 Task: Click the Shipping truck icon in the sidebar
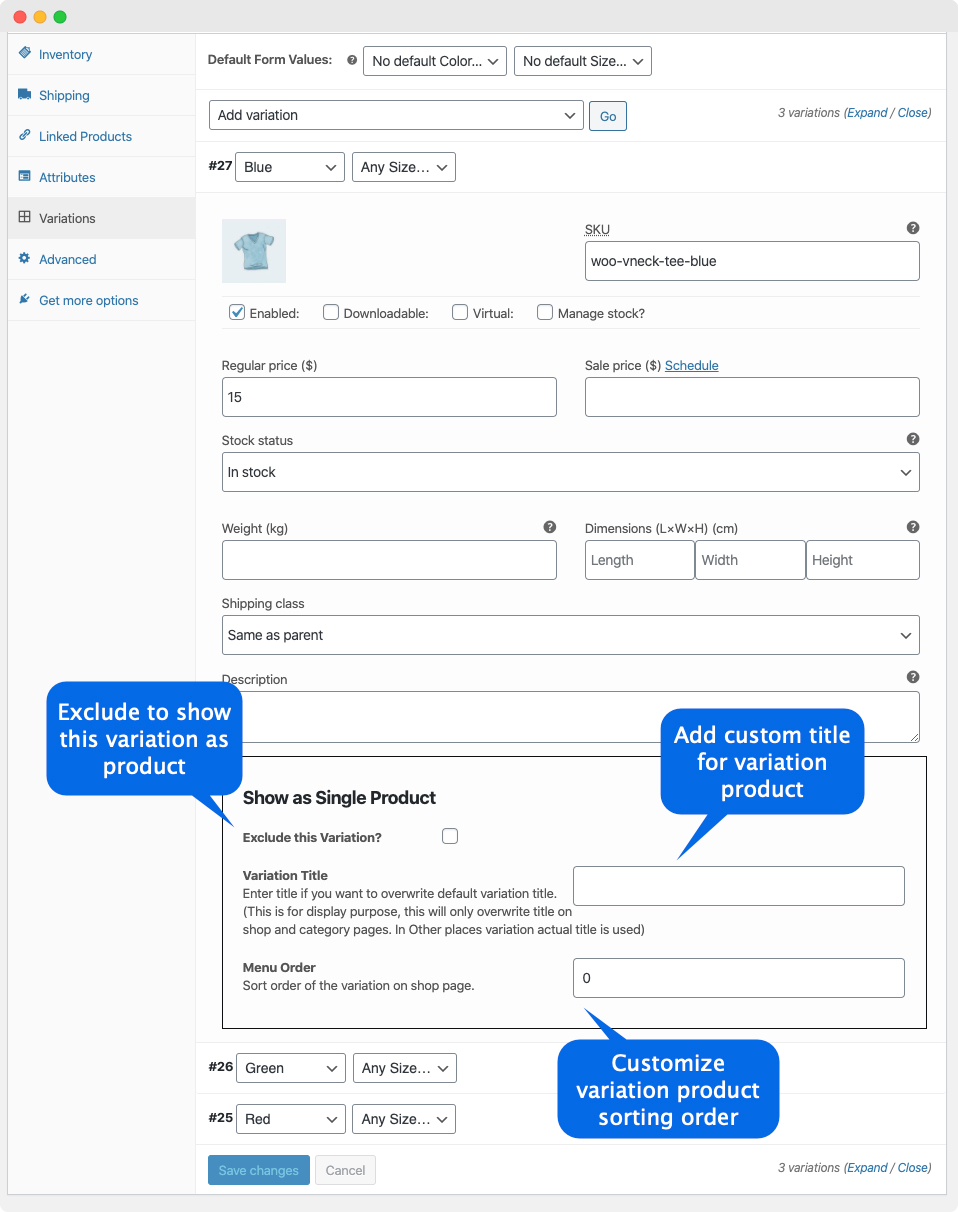click(24, 95)
